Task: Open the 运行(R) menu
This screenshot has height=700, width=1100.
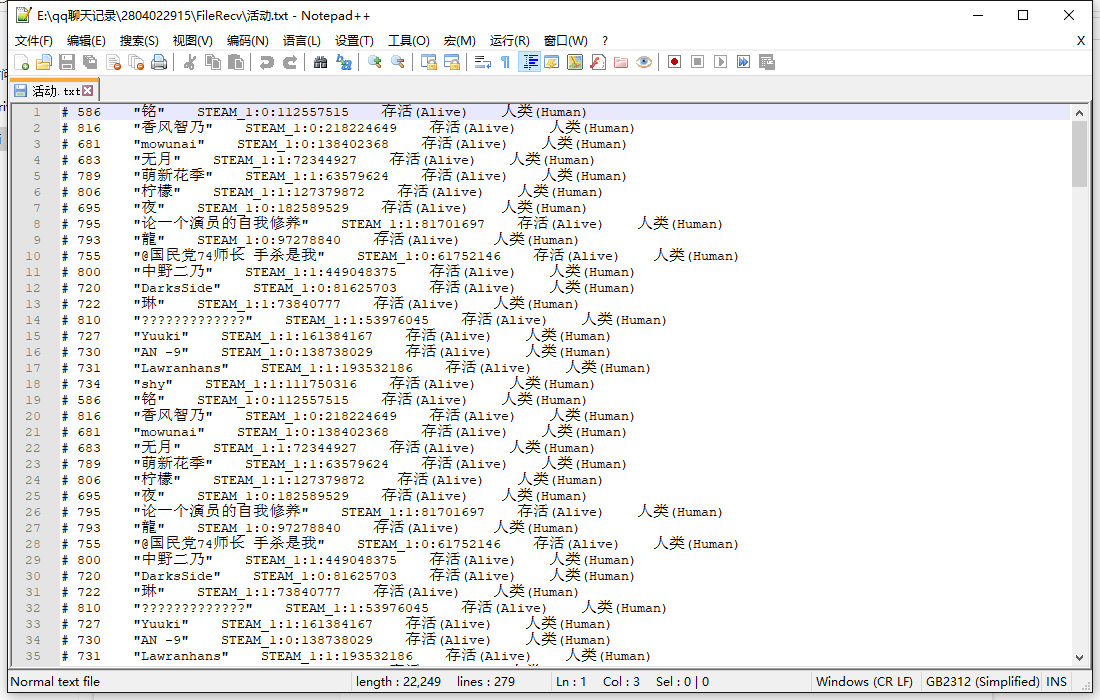Action: (x=509, y=41)
